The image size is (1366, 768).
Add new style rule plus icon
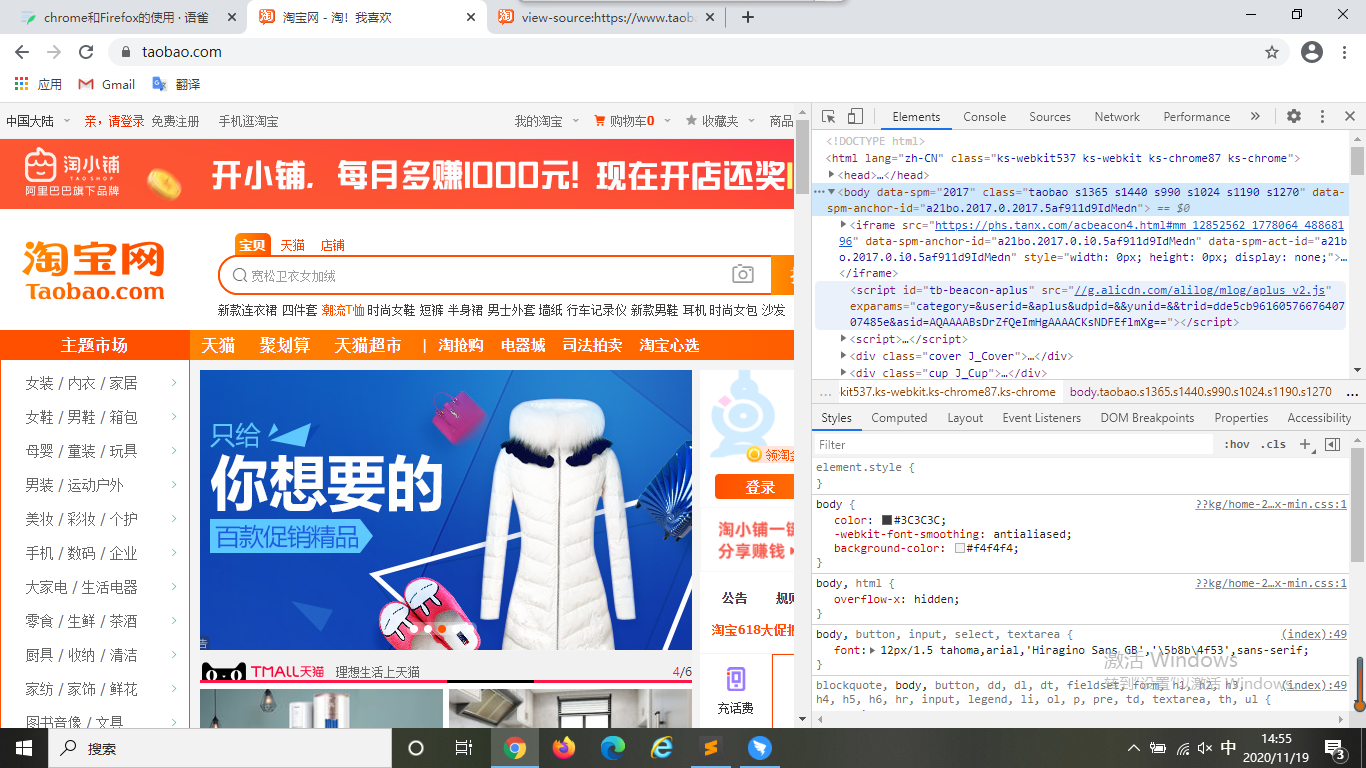(x=1305, y=444)
